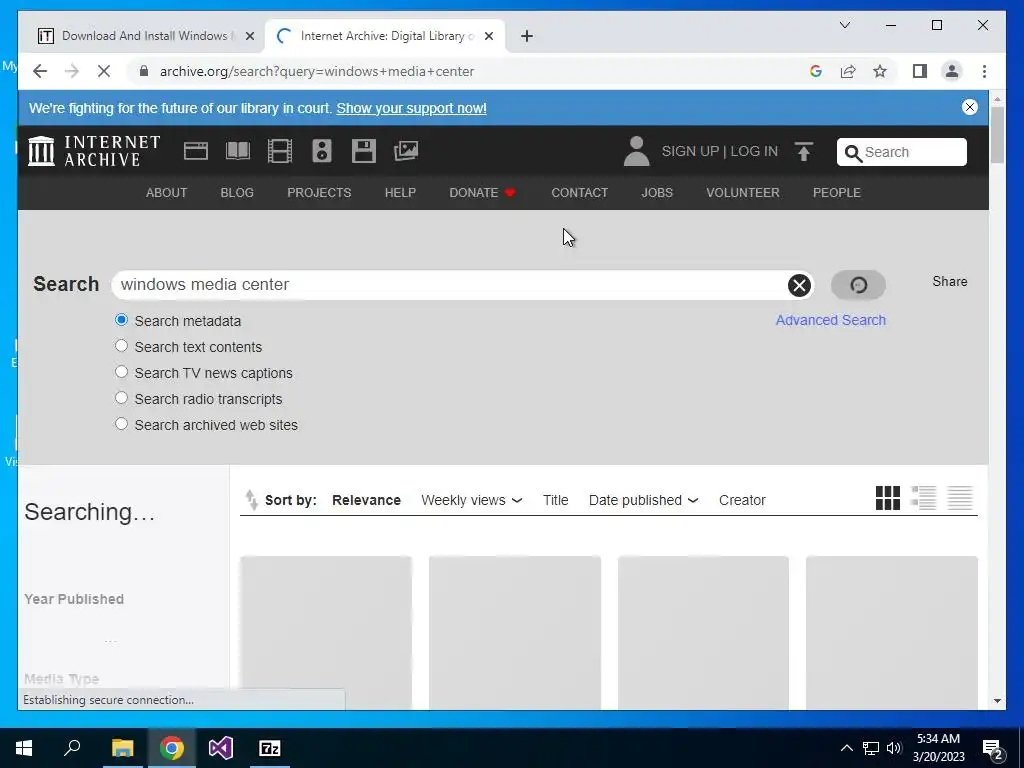Screen dimensions: 1024x768
Task: Open the PROJECTS menu item
Action: click(x=319, y=193)
